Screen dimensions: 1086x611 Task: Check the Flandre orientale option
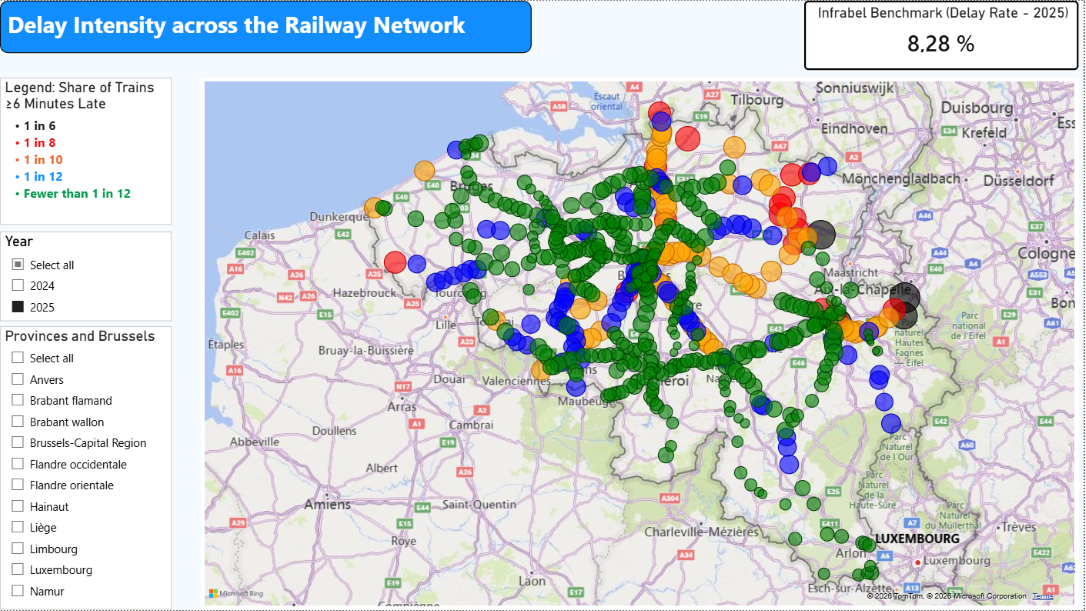point(18,485)
